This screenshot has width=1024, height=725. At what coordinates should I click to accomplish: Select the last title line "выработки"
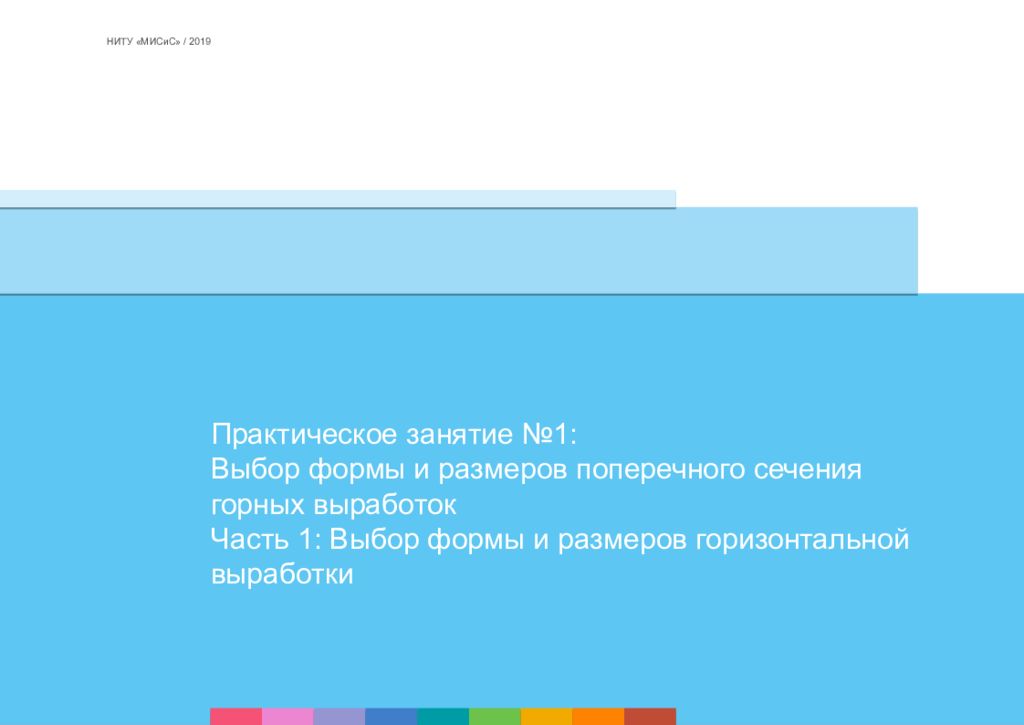coord(282,575)
